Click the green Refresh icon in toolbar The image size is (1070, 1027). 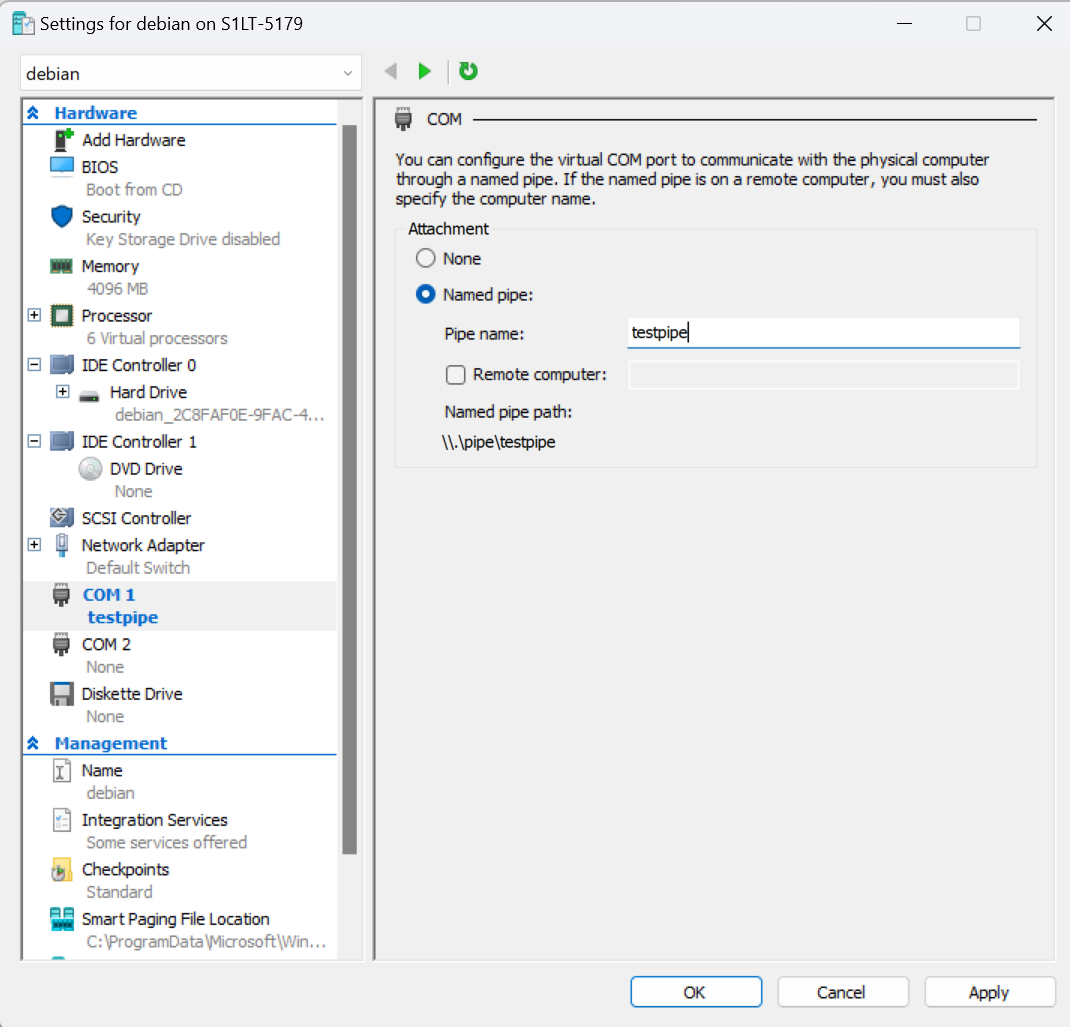[468, 71]
